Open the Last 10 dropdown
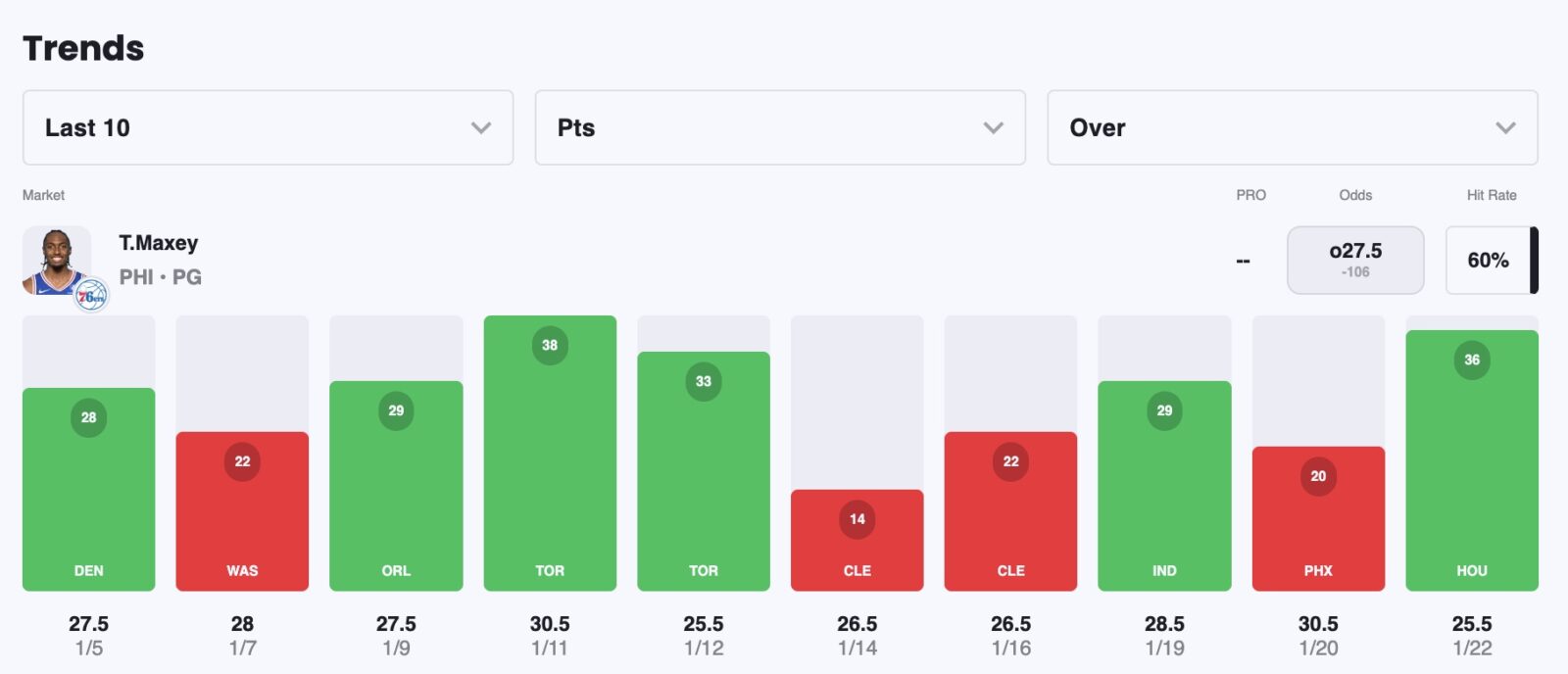The image size is (1568, 674). (x=268, y=128)
